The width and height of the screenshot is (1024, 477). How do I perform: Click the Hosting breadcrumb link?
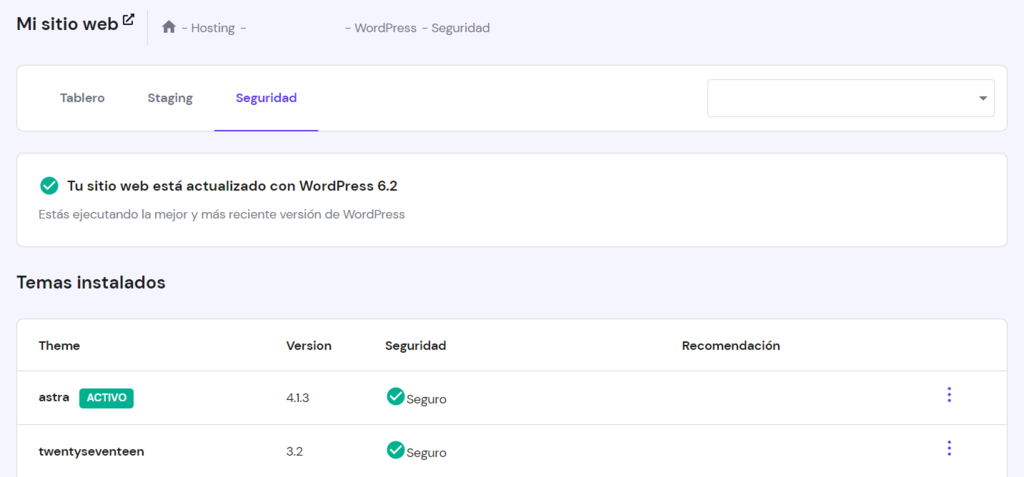pyautogui.click(x=213, y=28)
